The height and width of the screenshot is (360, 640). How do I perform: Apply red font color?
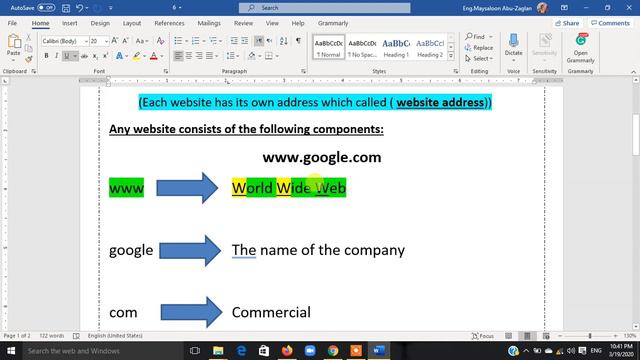click(153, 56)
